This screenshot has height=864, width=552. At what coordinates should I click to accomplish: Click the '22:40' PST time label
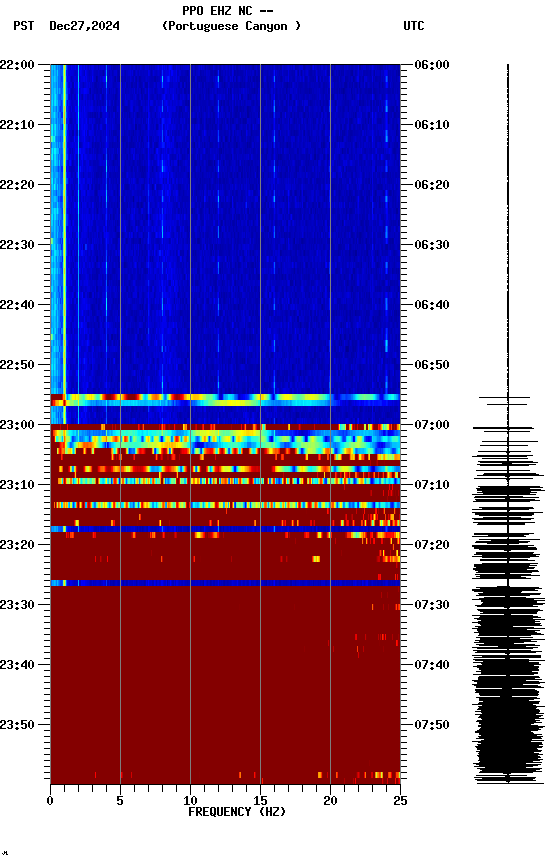click(17, 305)
